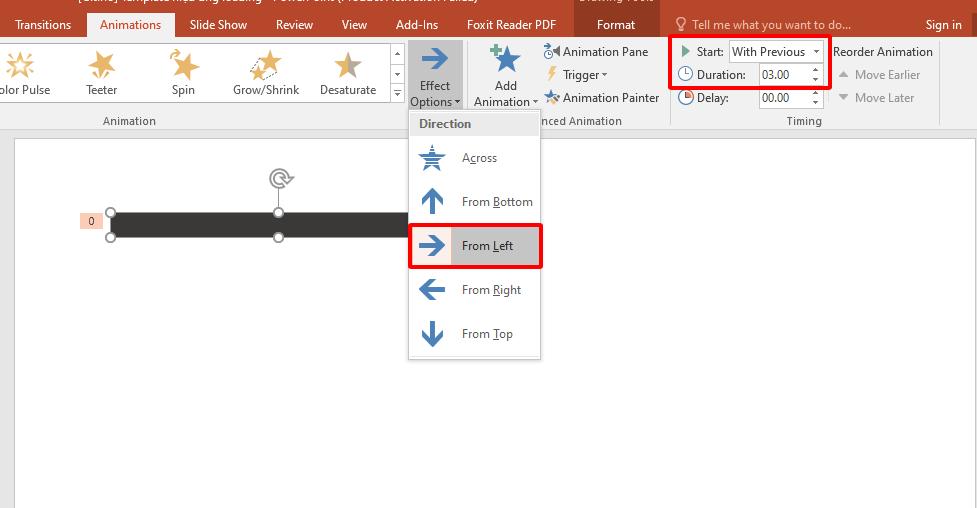Apply the Teeter animation effect
The height and width of the screenshot is (508, 977).
pos(102,73)
